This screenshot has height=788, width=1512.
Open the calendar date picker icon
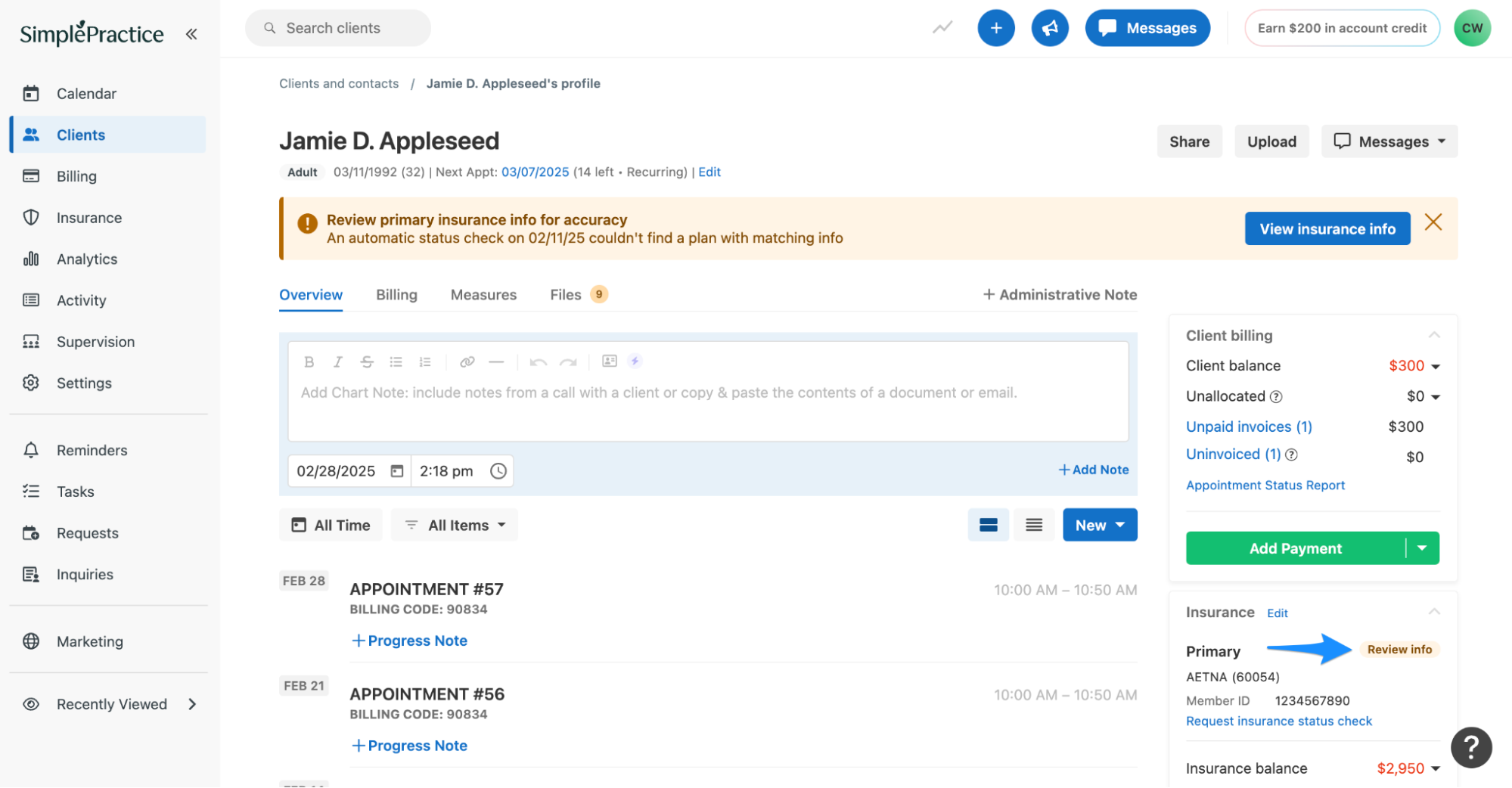coord(396,471)
